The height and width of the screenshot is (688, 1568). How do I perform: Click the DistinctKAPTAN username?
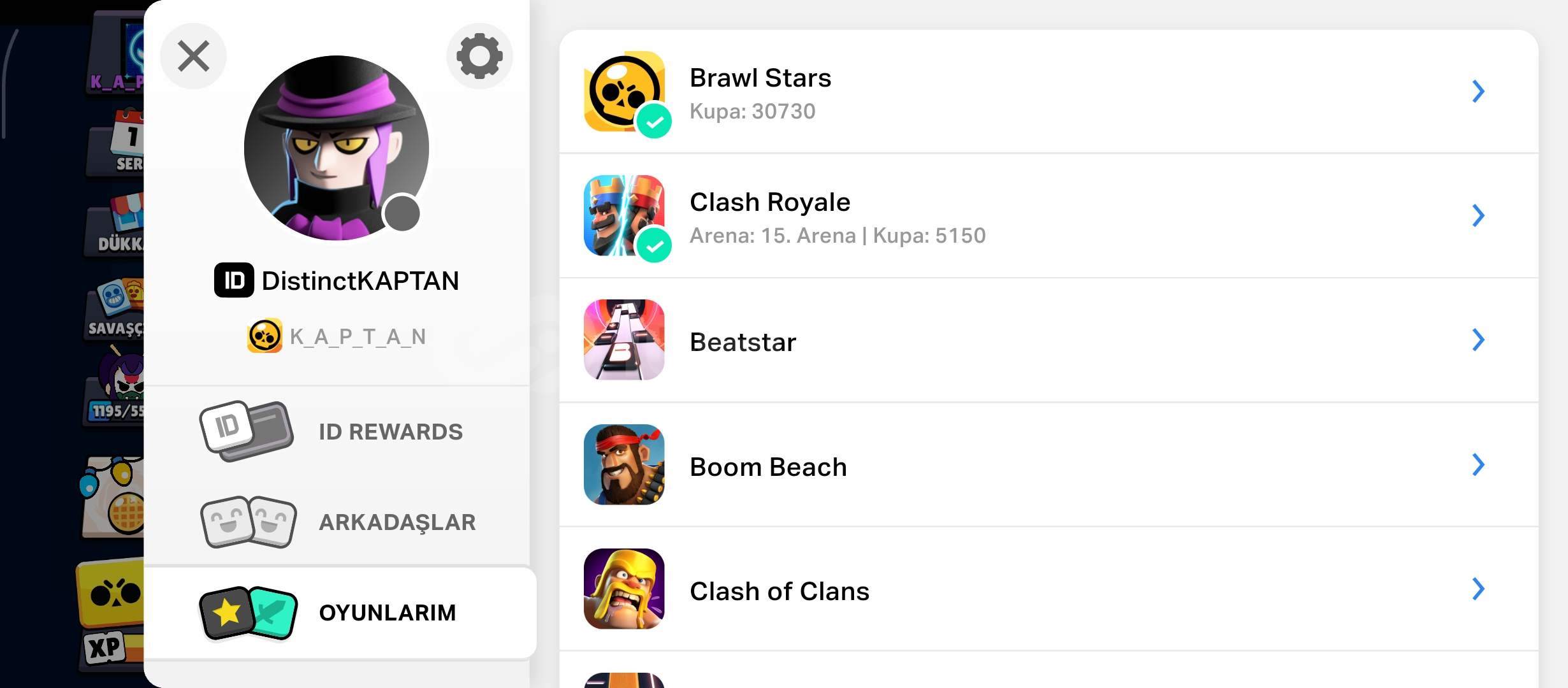click(360, 280)
